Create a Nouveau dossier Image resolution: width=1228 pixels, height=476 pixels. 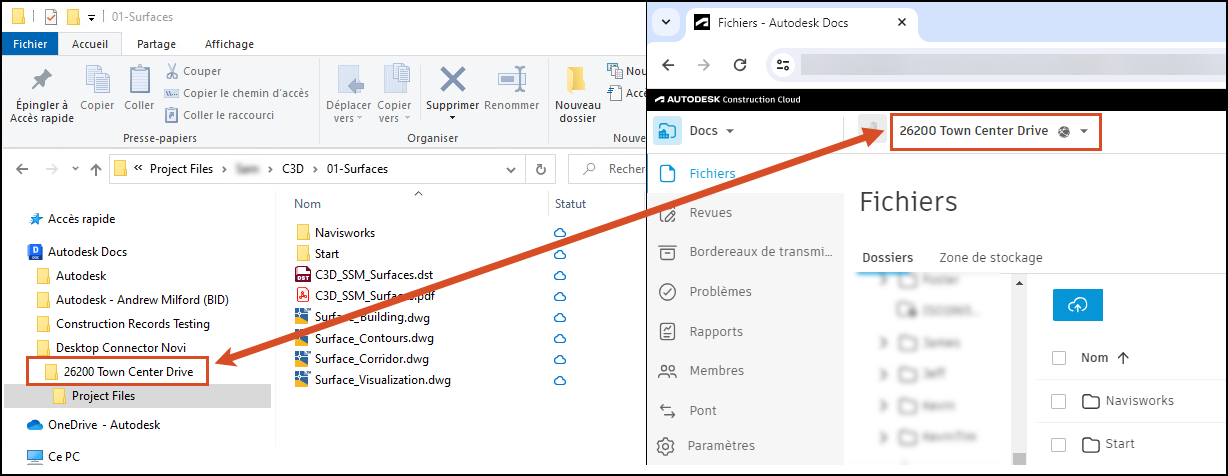[578, 96]
